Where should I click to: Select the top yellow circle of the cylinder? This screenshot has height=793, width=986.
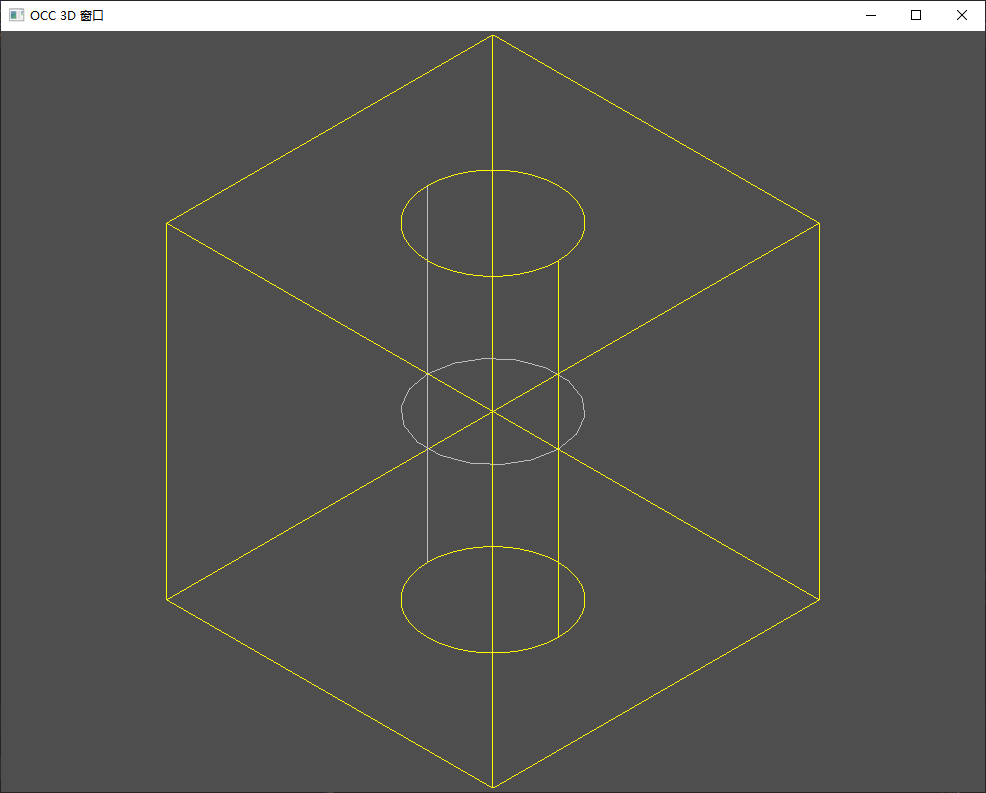coord(493,223)
